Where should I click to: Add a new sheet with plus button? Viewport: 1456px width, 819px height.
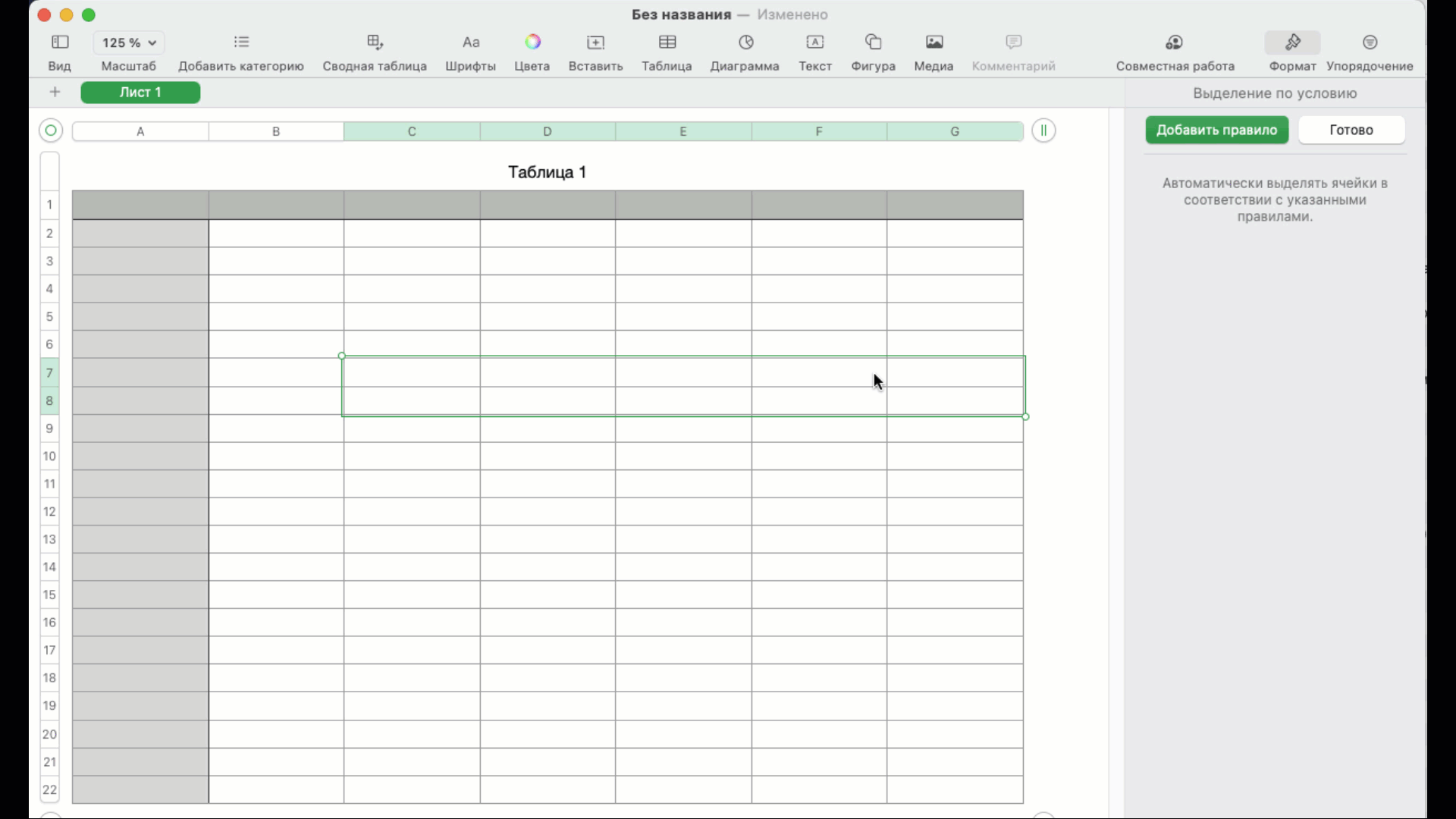click(x=55, y=93)
